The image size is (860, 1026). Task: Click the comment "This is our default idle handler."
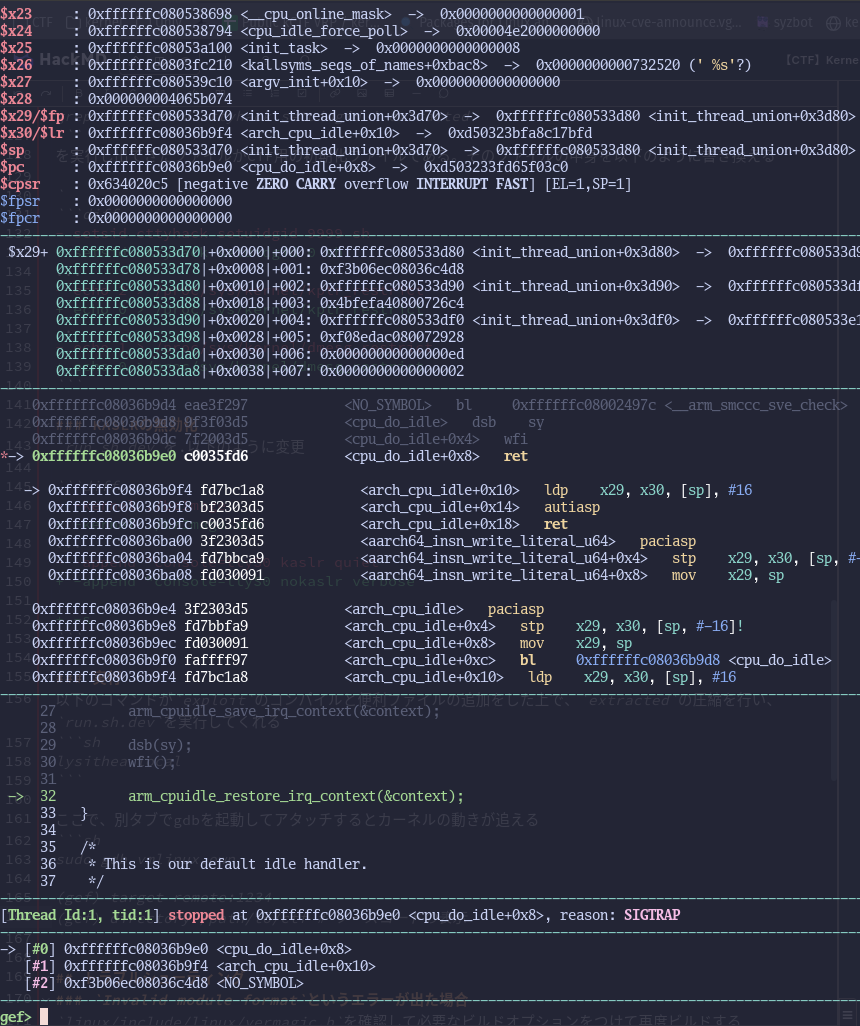236,864
